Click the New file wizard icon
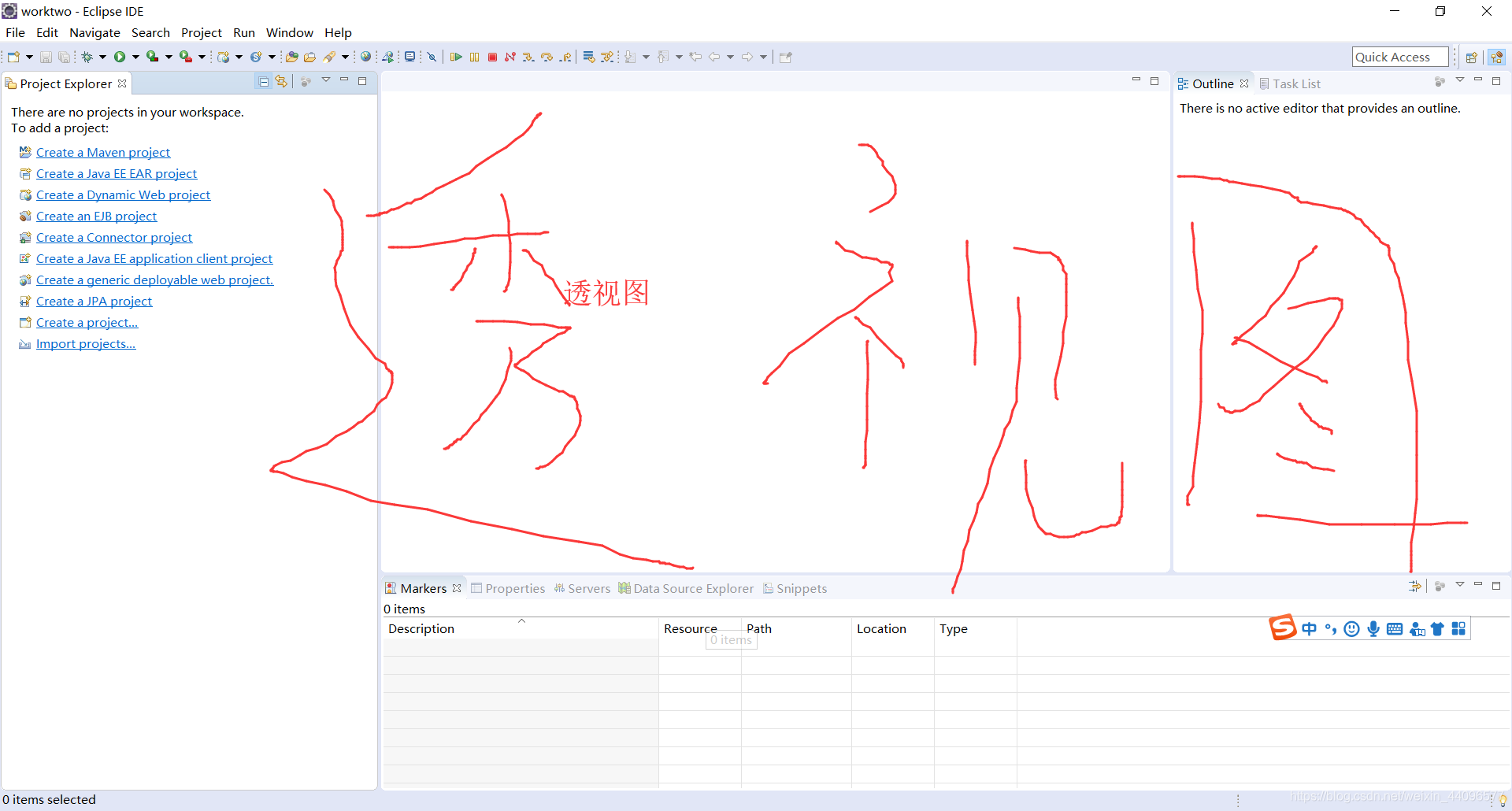The height and width of the screenshot is (811, 1512). pos(13,57)
